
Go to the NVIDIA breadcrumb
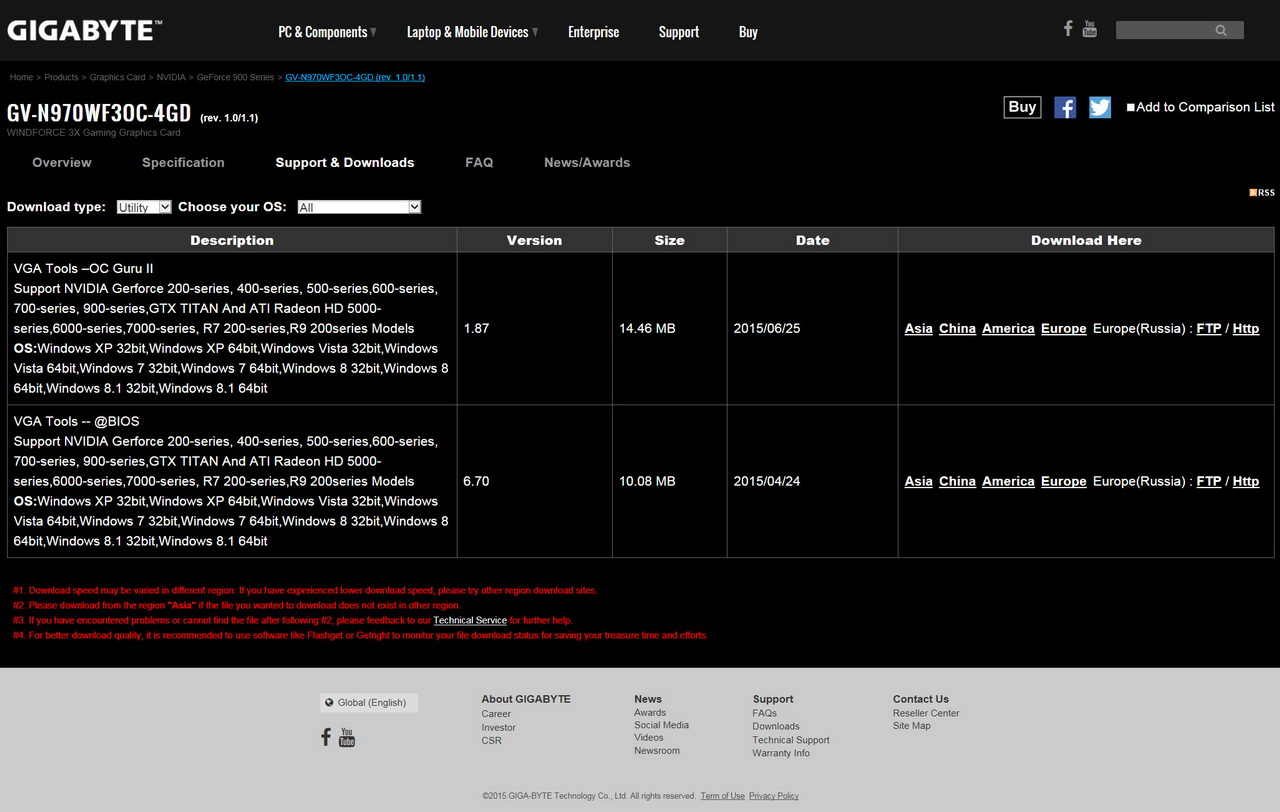point(171,77)
